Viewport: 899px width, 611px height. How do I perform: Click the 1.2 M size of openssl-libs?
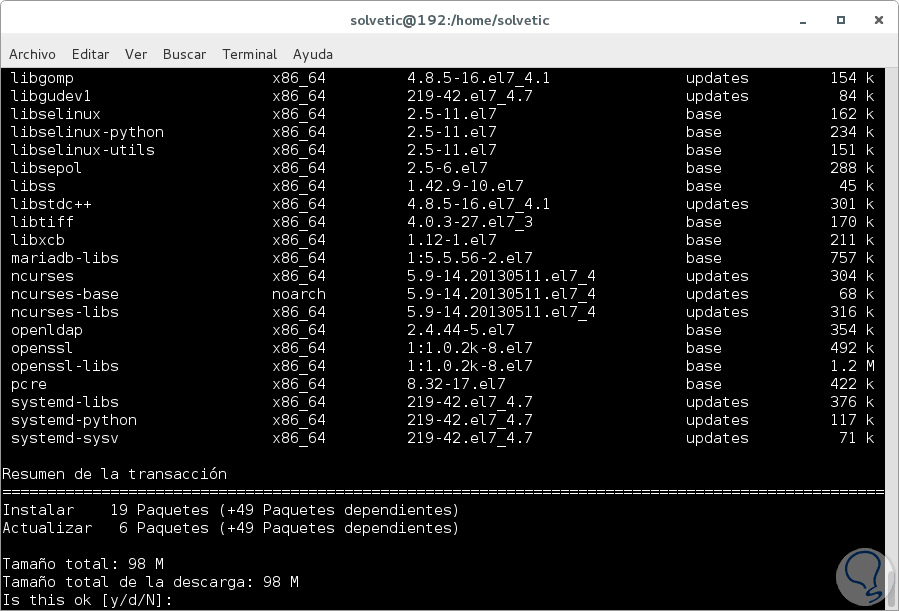tap(852, 366)
